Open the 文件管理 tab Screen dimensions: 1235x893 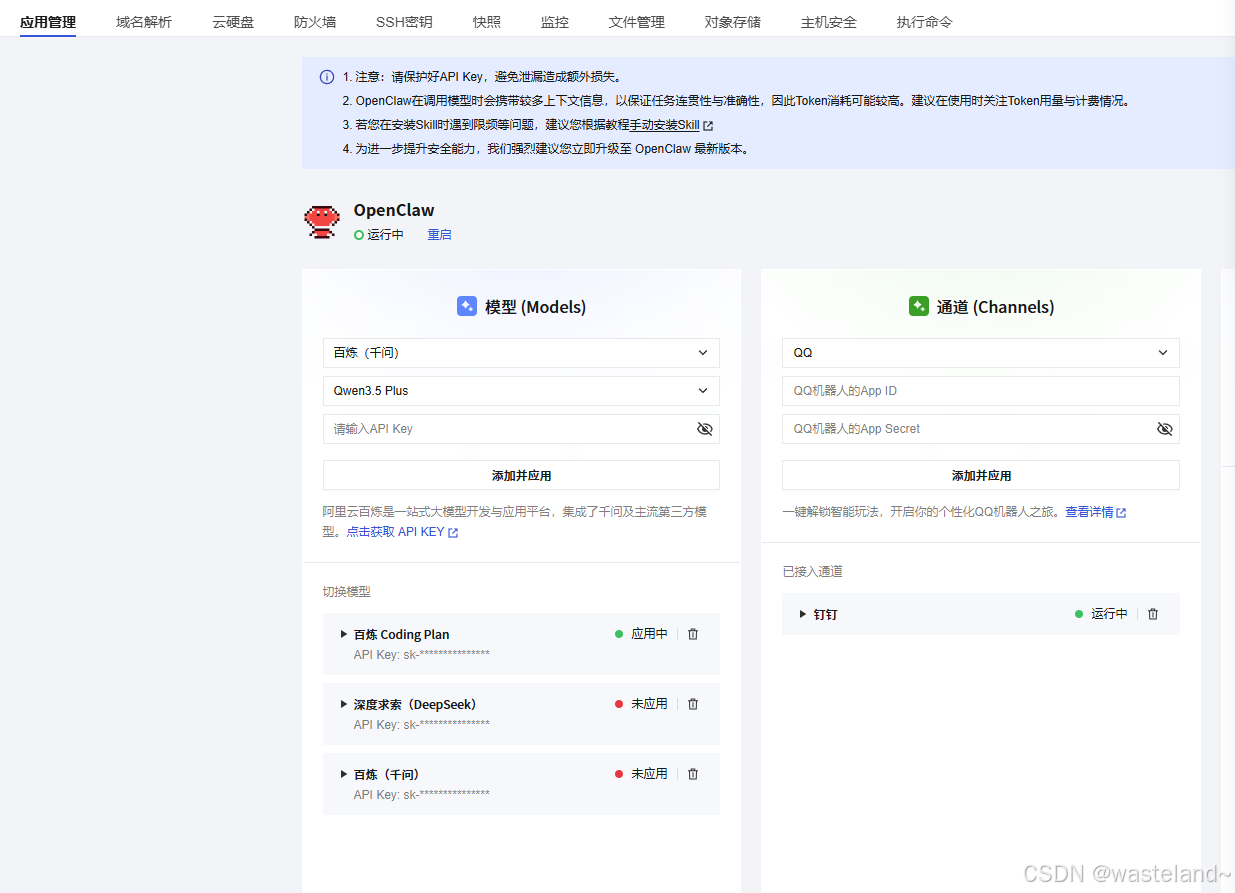point(637,22)
